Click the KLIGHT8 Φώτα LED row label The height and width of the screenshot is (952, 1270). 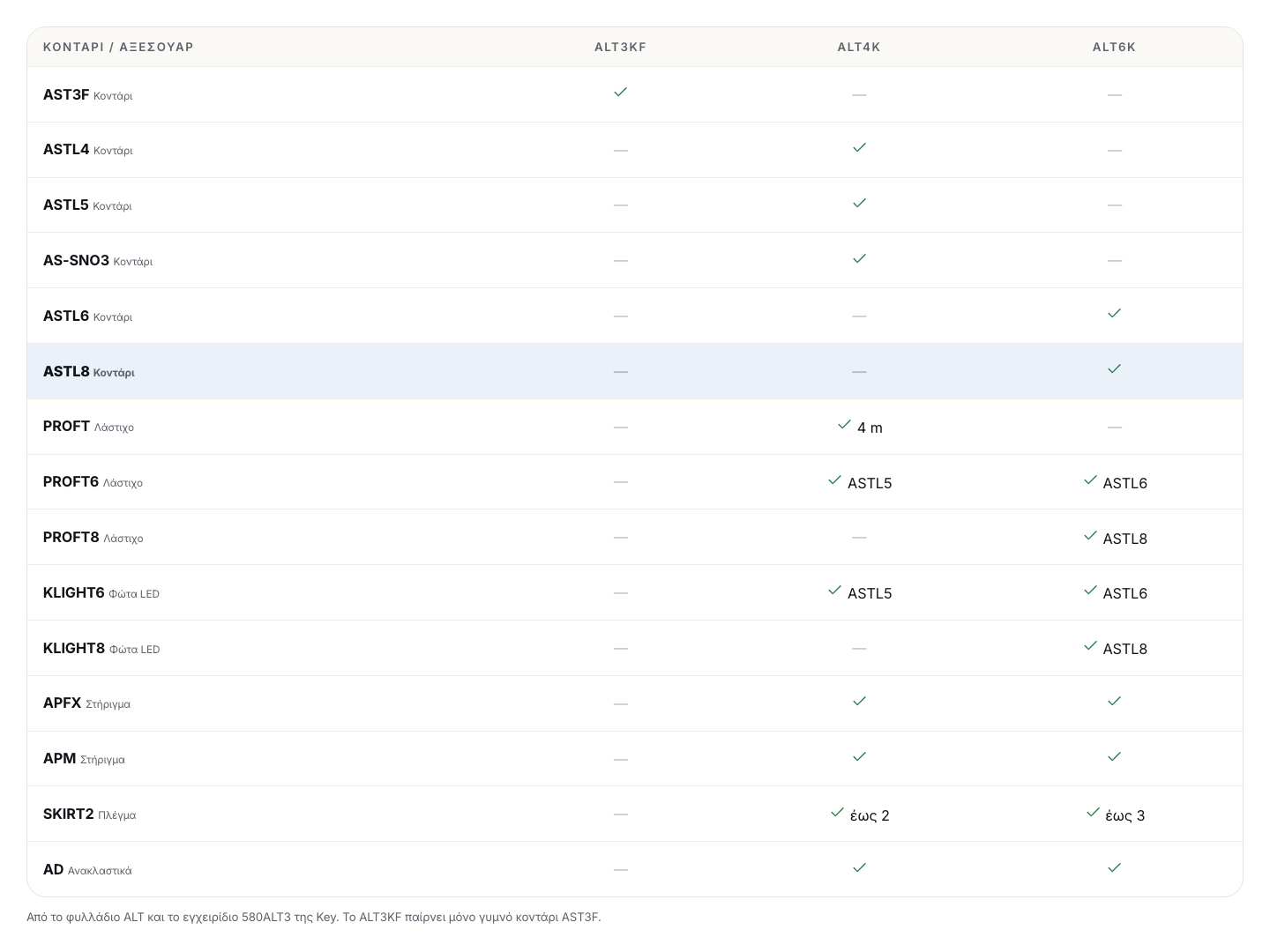click(101, 649)
